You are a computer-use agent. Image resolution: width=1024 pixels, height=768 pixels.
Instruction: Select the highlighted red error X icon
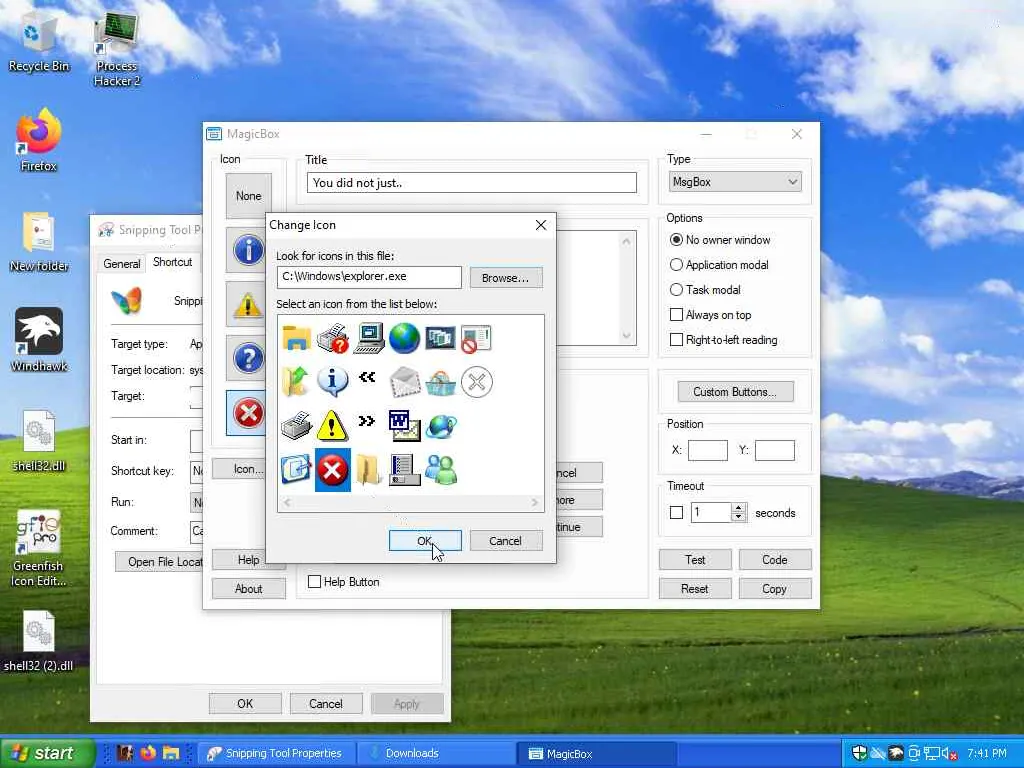click(332, 470)
